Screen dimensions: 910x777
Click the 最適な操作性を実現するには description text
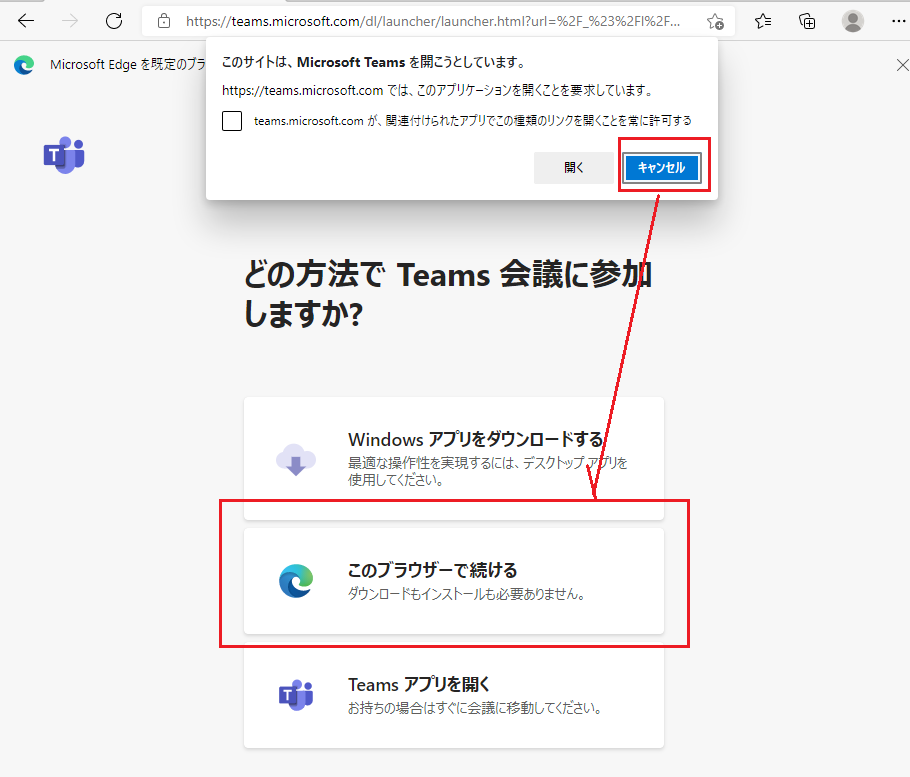pyautogui.click(x=488, y=471)
